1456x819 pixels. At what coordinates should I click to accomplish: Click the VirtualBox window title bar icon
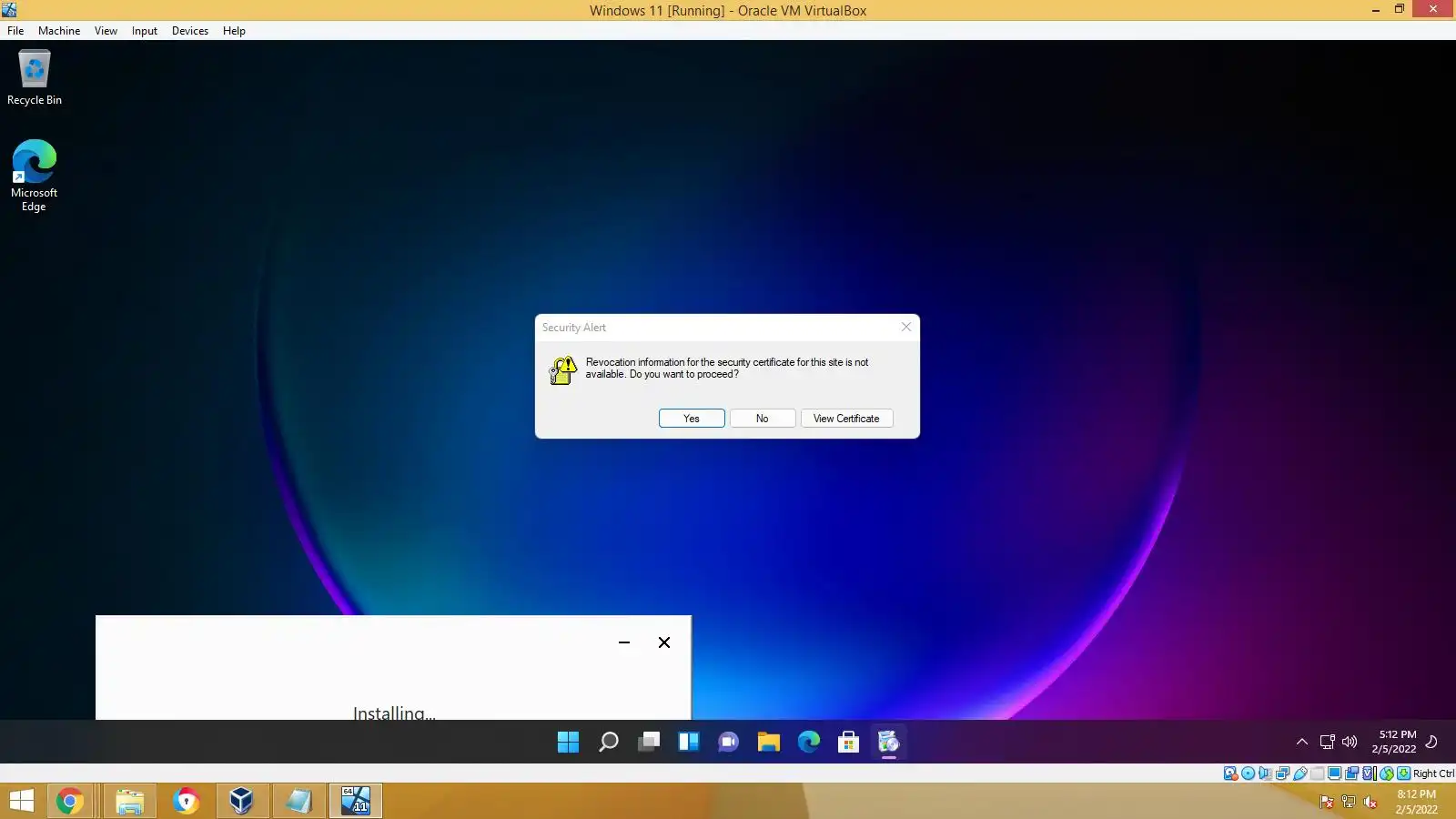tap(9, 10)
